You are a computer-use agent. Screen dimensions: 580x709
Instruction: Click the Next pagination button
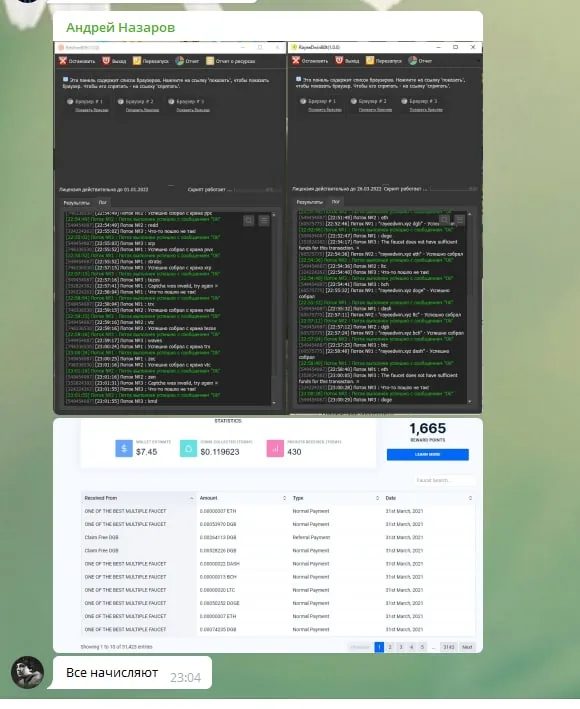(x=467, y=647)
